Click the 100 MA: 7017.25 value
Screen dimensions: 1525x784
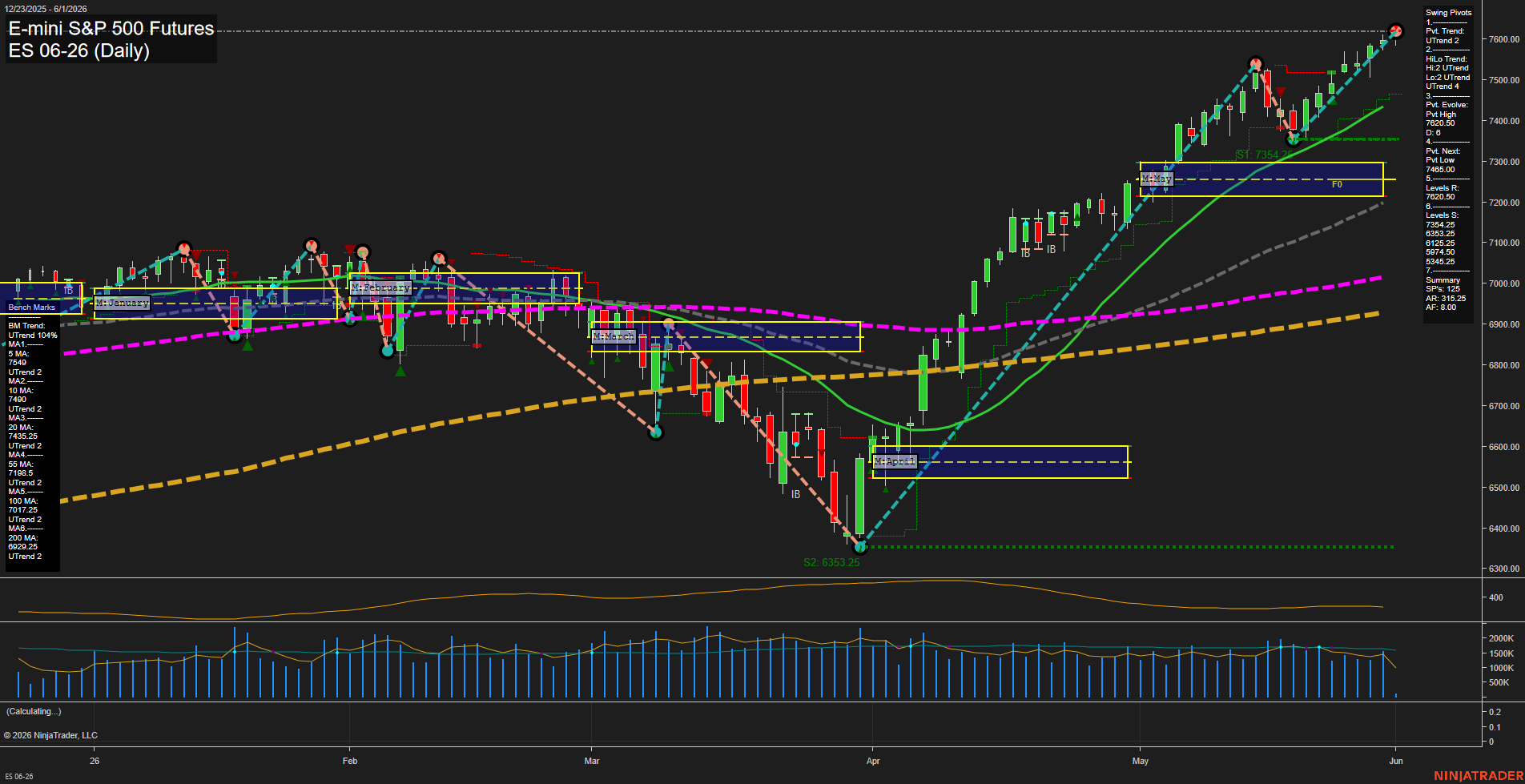click(x=22, y=505)
